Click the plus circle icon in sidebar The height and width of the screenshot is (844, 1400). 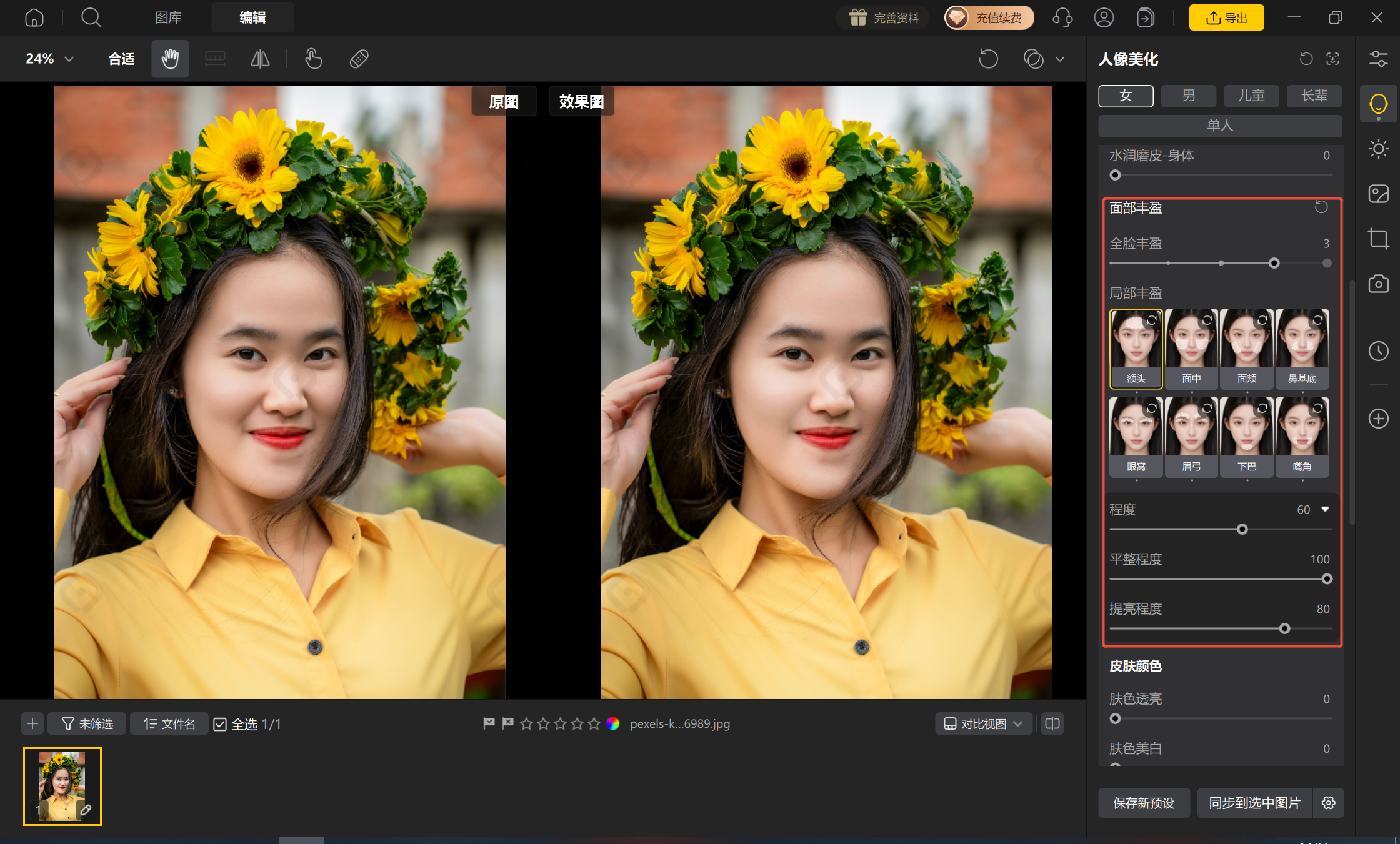(x=1378, y=418)
